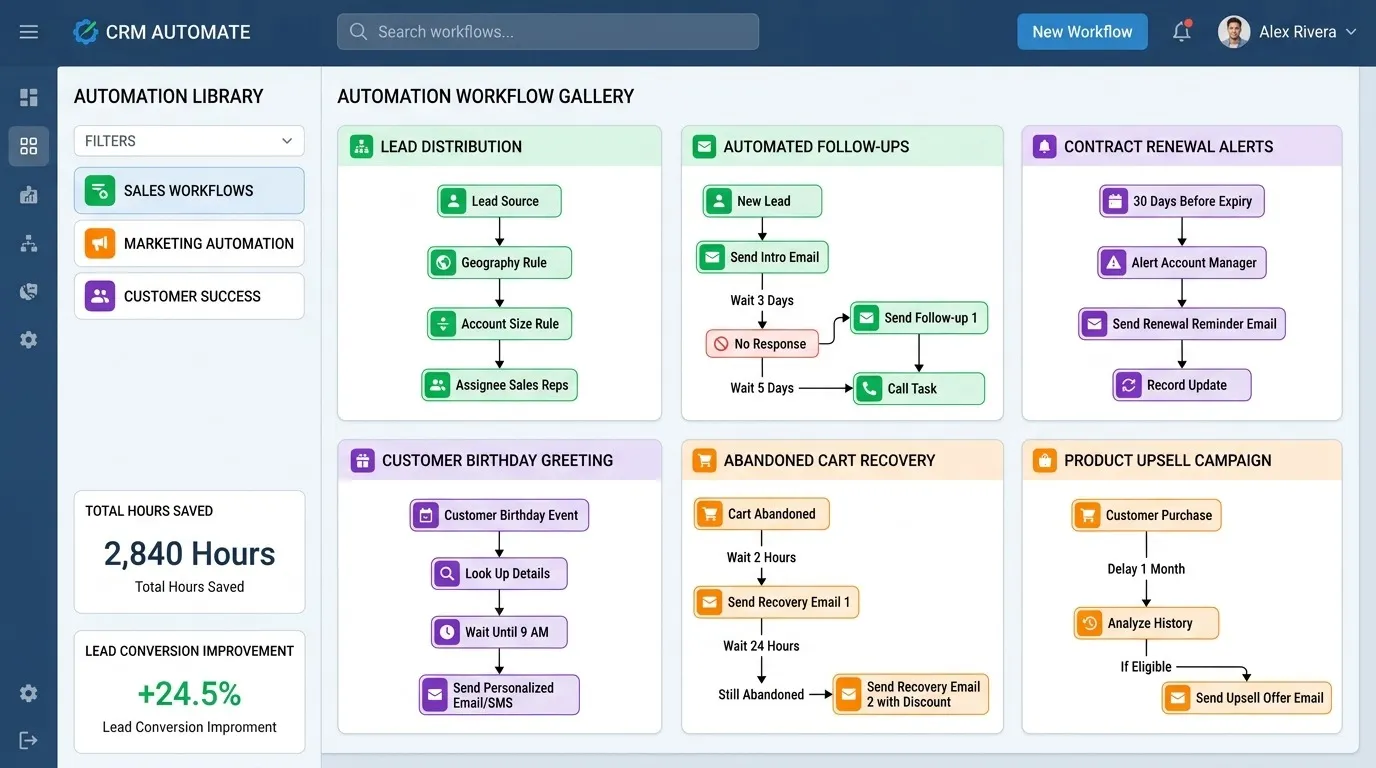This screenshot has width=1376, height=768.
Task: Click the warning icon on Alert Account Manager
Action: tap(1113, 263)
